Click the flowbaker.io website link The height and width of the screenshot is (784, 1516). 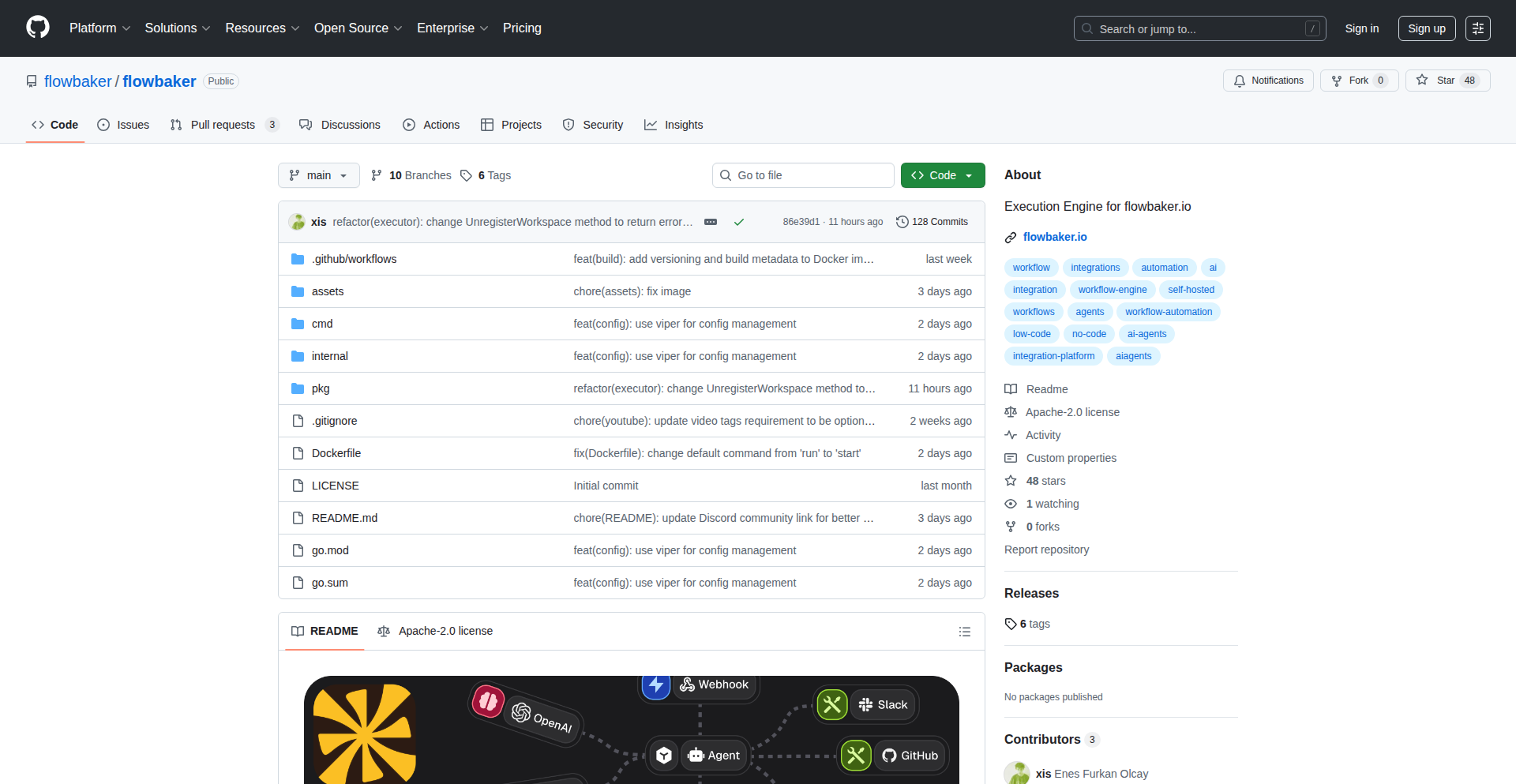coord(1055,237)
